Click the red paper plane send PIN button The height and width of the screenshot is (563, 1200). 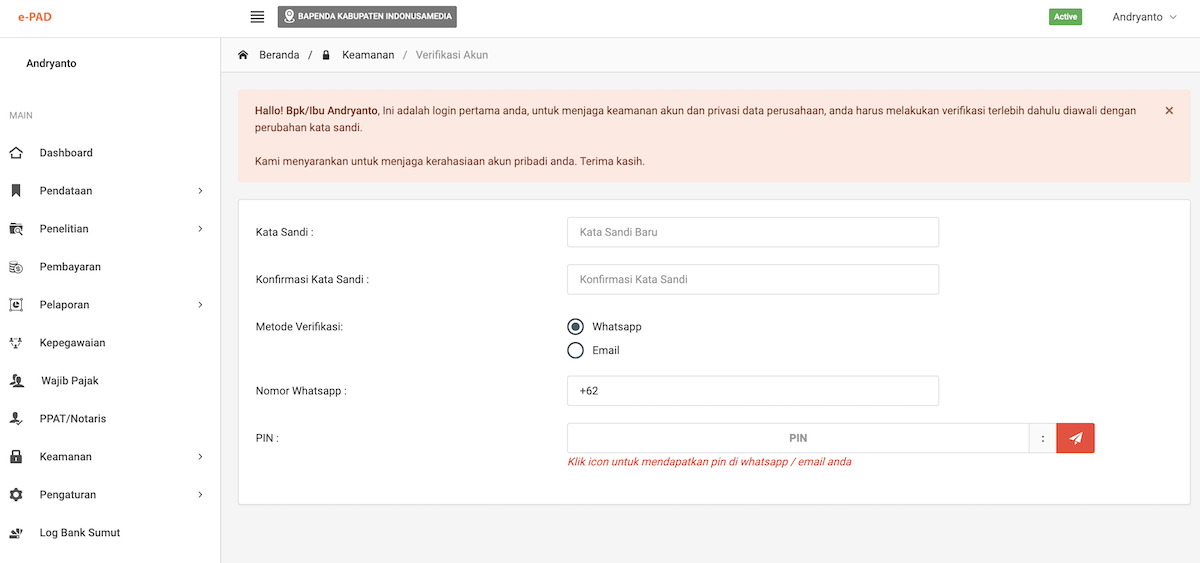point(1075,438)
